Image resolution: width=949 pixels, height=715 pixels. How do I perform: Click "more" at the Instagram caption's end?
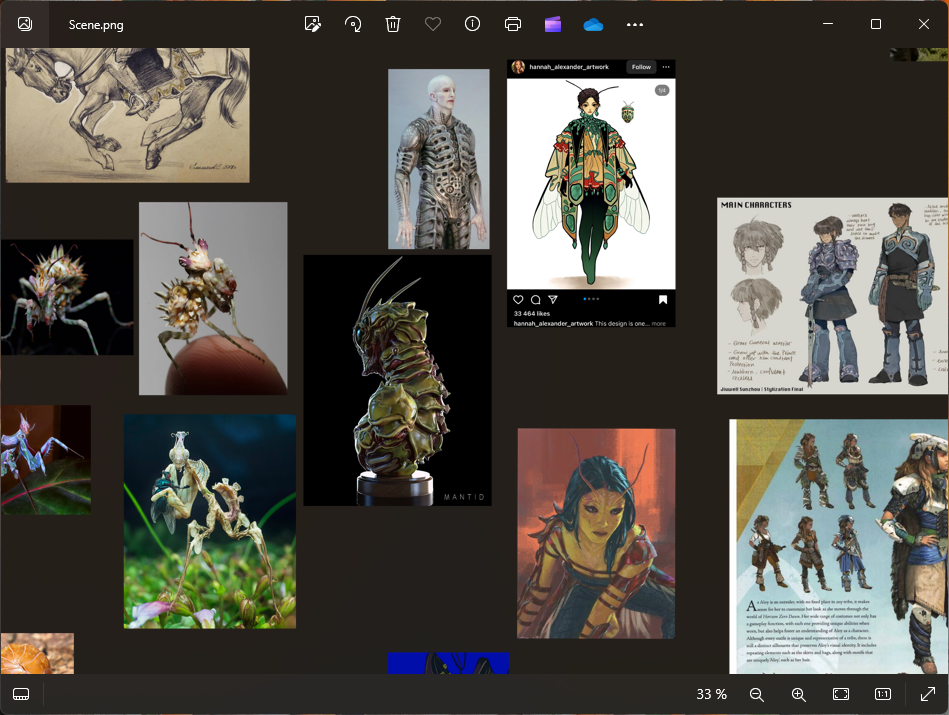point(658,324)
